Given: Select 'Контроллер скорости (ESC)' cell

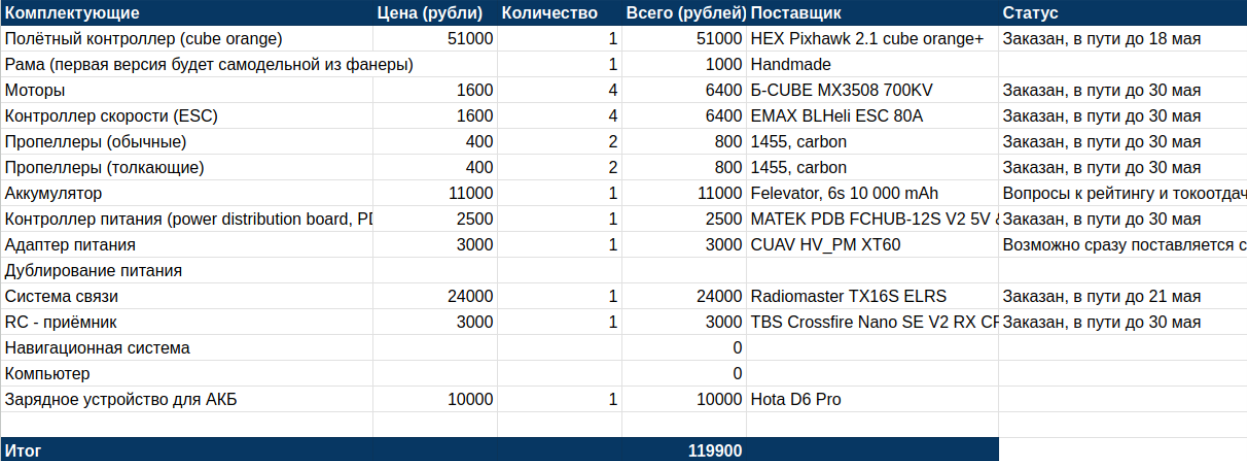Looking at the screenshot, I should 186,116.
